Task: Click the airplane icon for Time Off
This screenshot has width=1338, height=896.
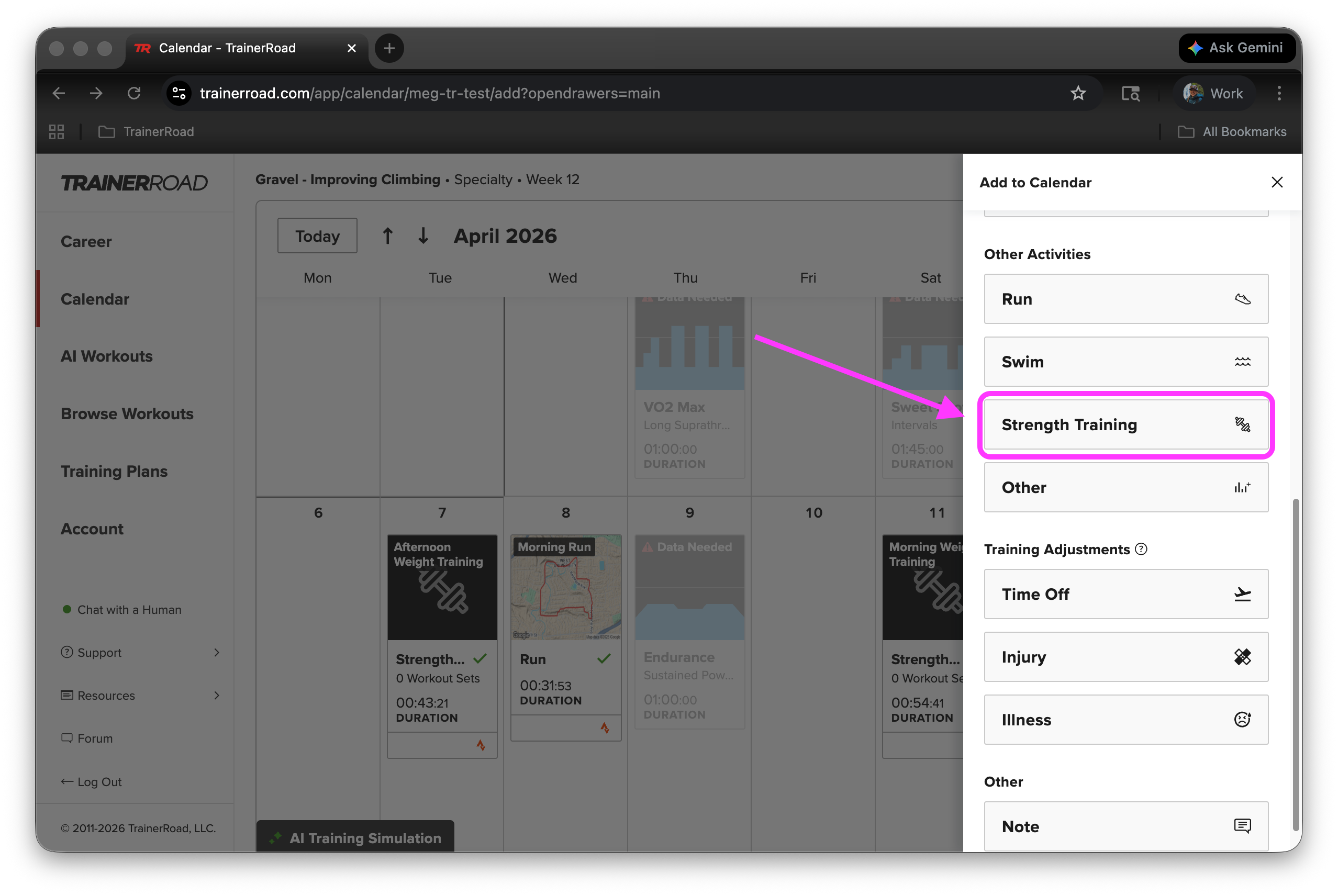Action: coord(1242,595)
